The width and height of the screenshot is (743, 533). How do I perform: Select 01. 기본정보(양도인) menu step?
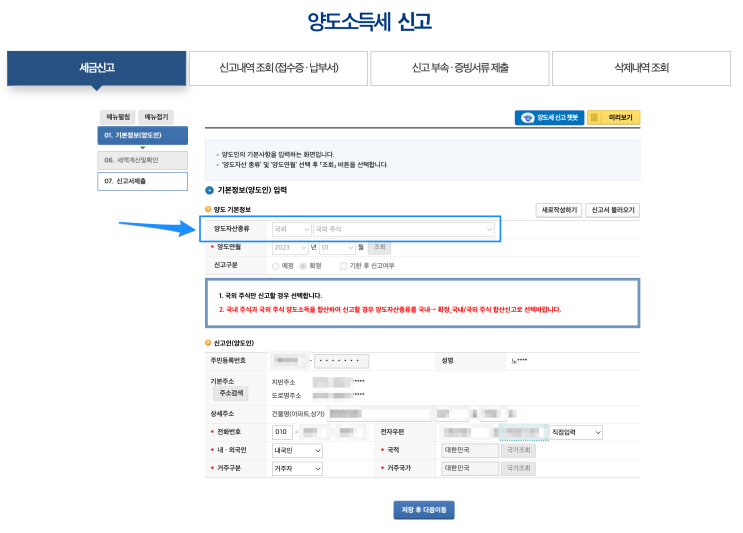143,136
